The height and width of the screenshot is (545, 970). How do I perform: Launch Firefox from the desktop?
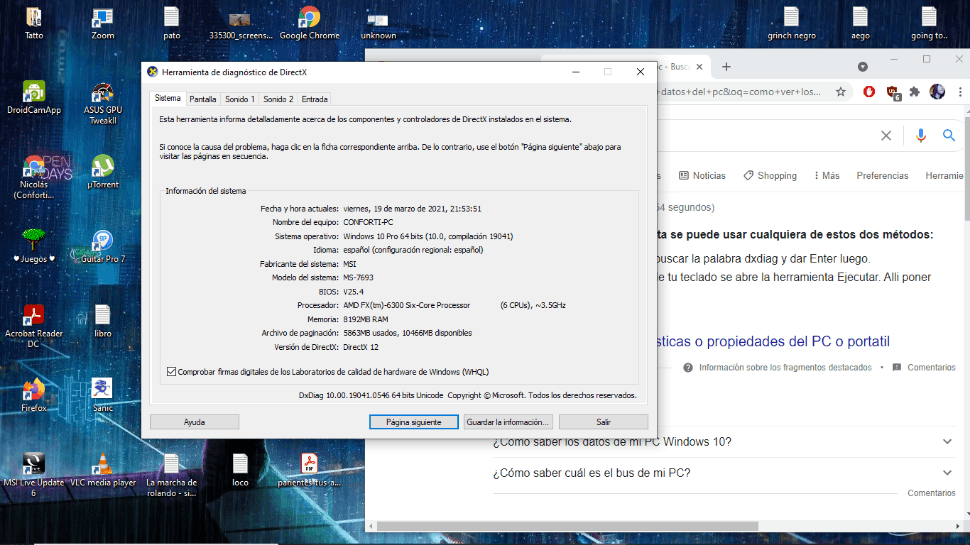click(x=33, y=395)
